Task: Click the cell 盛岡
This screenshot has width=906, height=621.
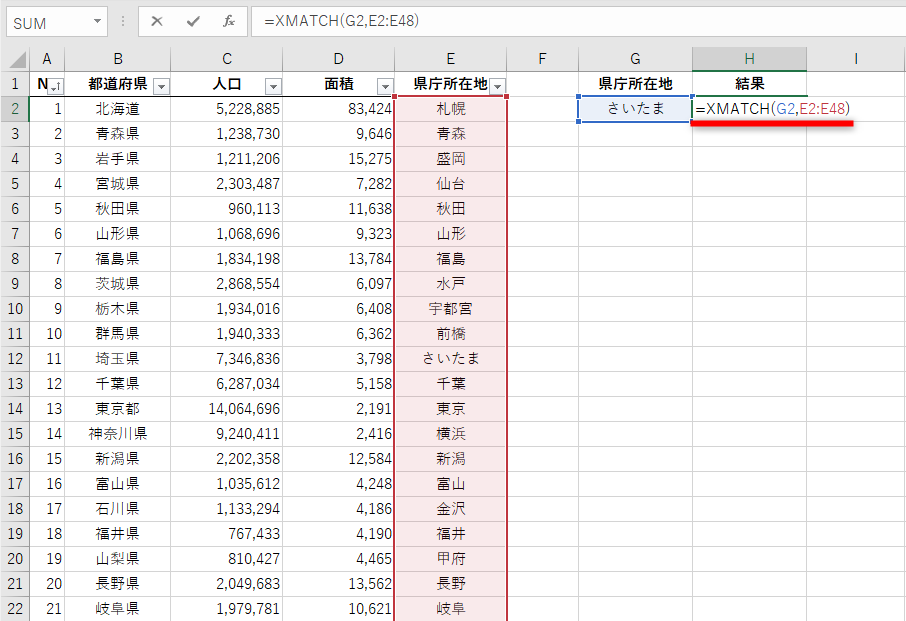Action: tap(451, 158)
